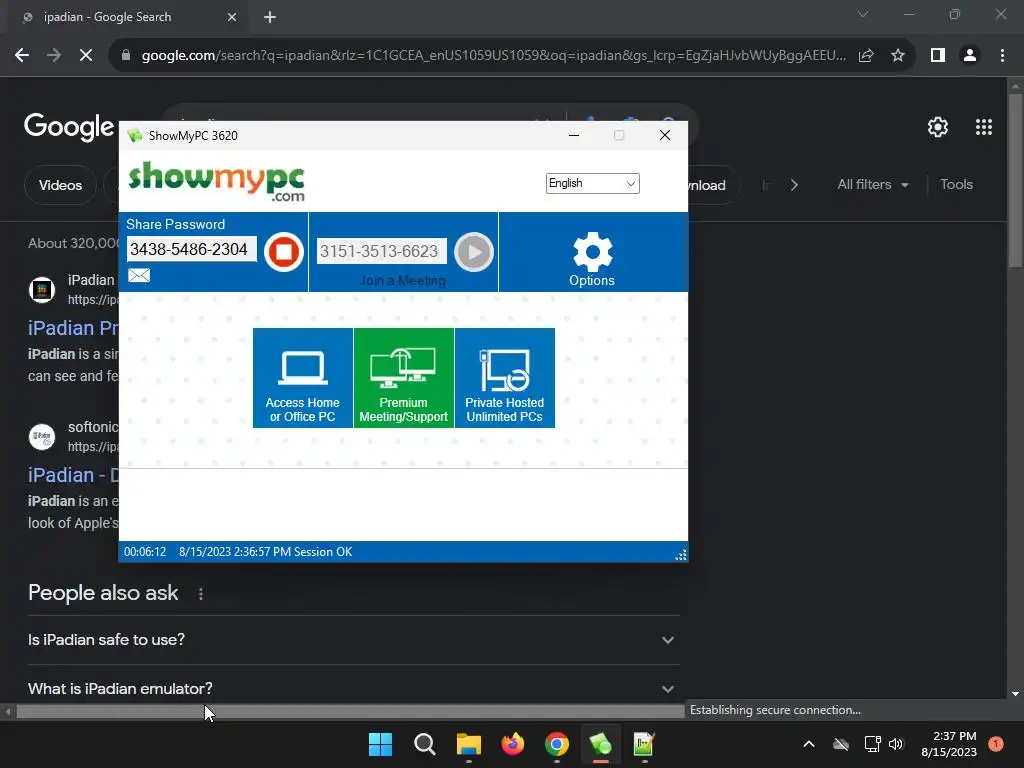Open the clock and date flyout
The image size is (1024, 768).
(949, 744)
